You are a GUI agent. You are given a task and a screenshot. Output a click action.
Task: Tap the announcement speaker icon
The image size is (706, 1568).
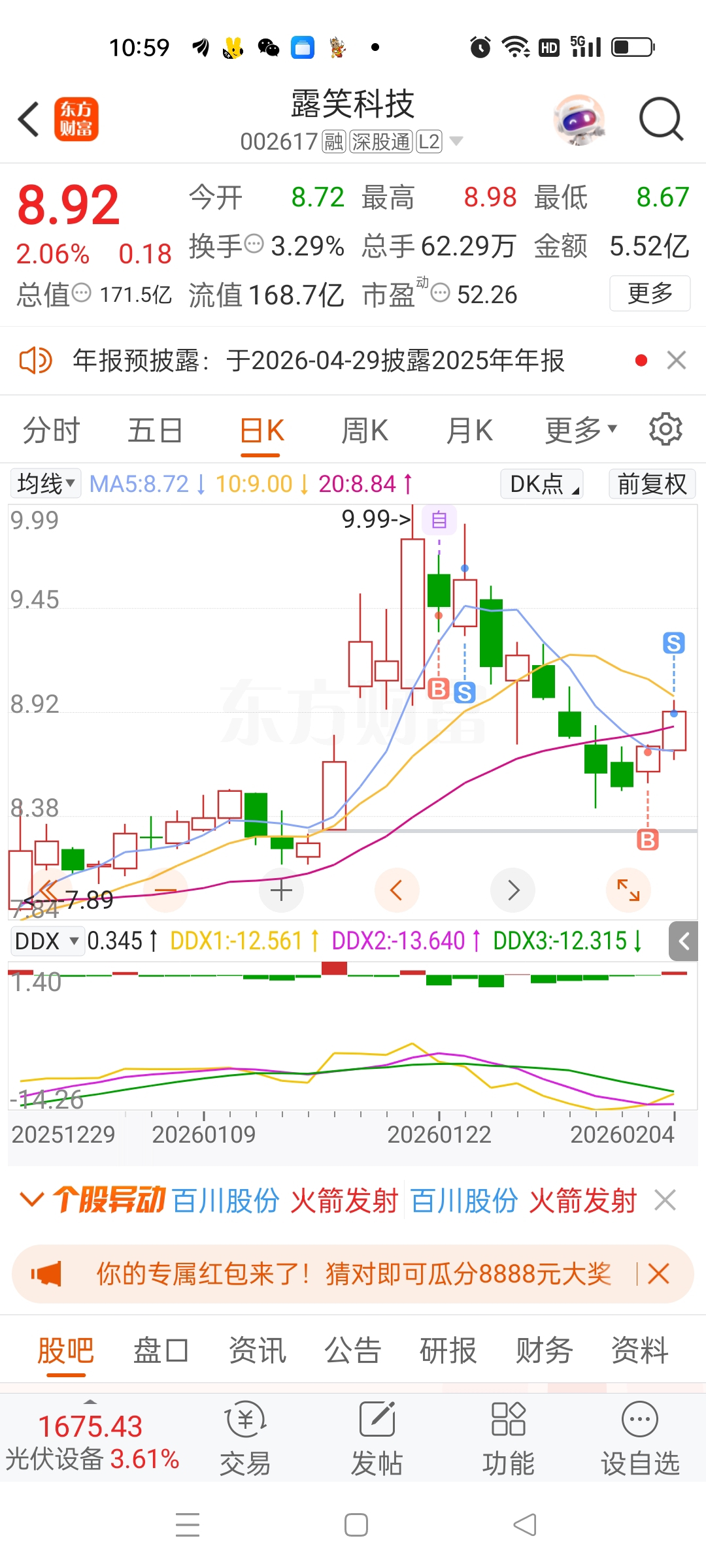coord(35,360)
